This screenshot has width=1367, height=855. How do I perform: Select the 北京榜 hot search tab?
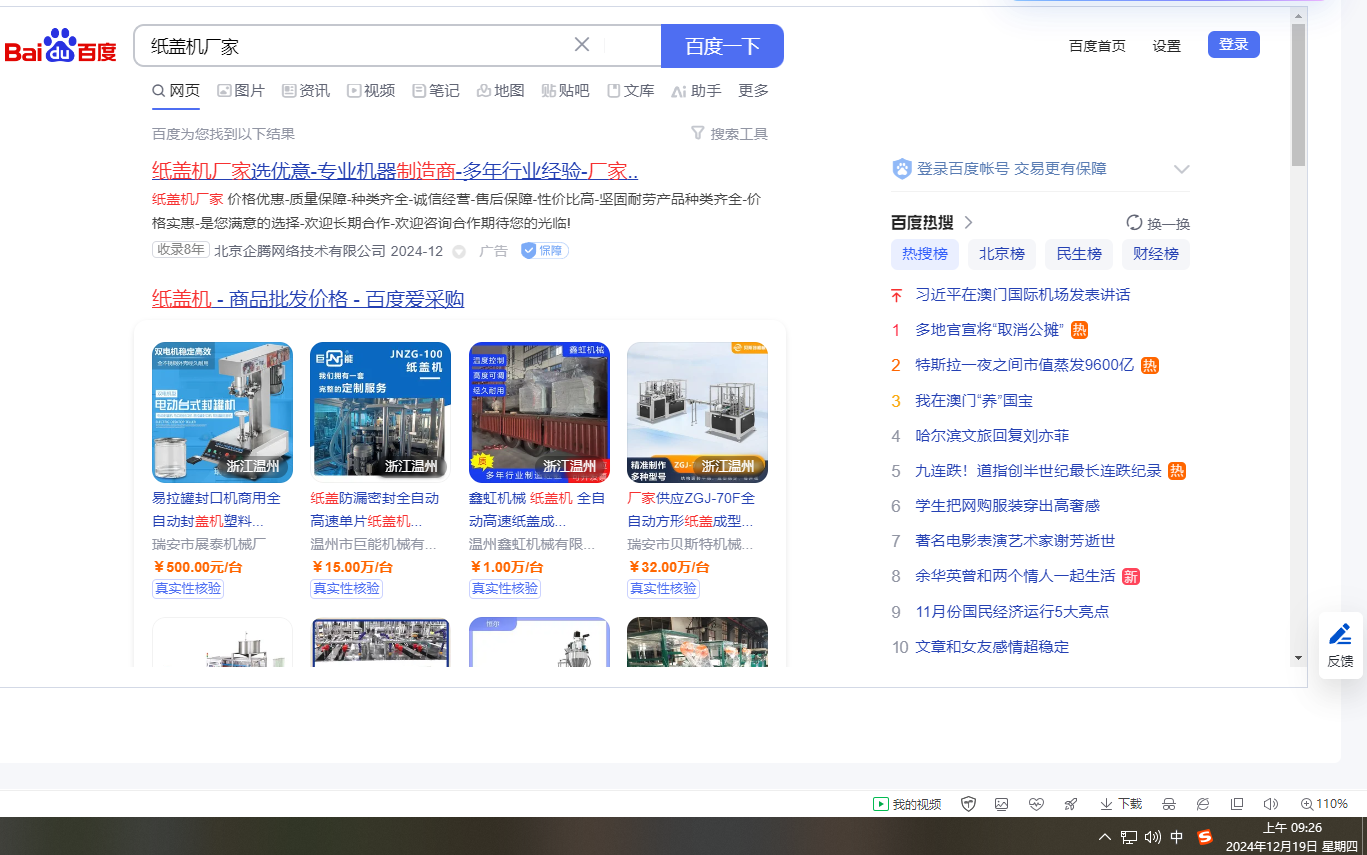1002,254
